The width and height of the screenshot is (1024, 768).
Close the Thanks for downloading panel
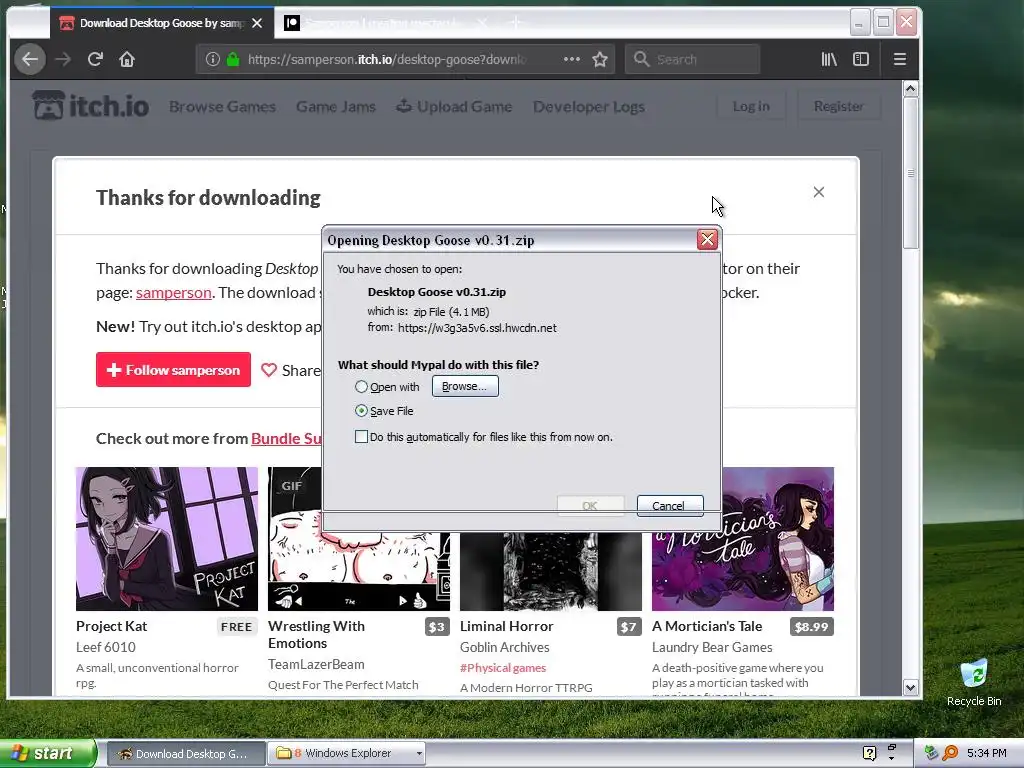[x=818, y=192]
